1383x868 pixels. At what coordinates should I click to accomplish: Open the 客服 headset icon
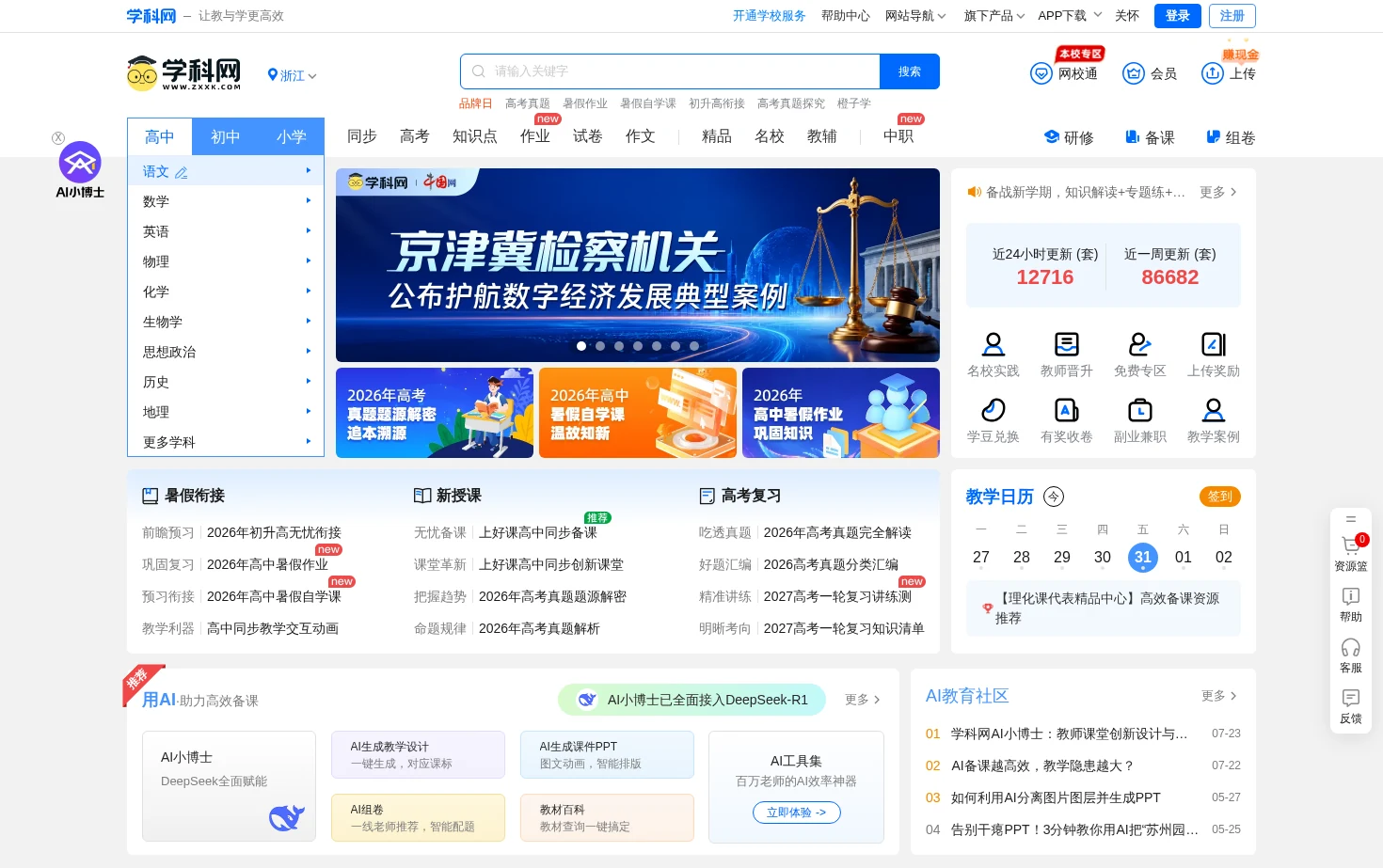1351,647
